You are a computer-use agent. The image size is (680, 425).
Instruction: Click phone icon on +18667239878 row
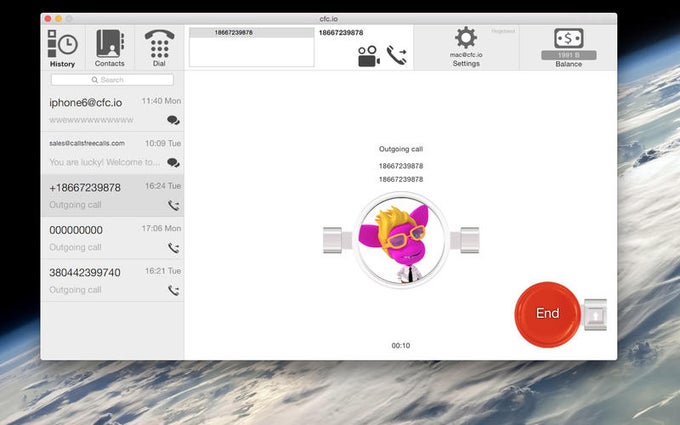pyautogui.click(x=173, y=205)
